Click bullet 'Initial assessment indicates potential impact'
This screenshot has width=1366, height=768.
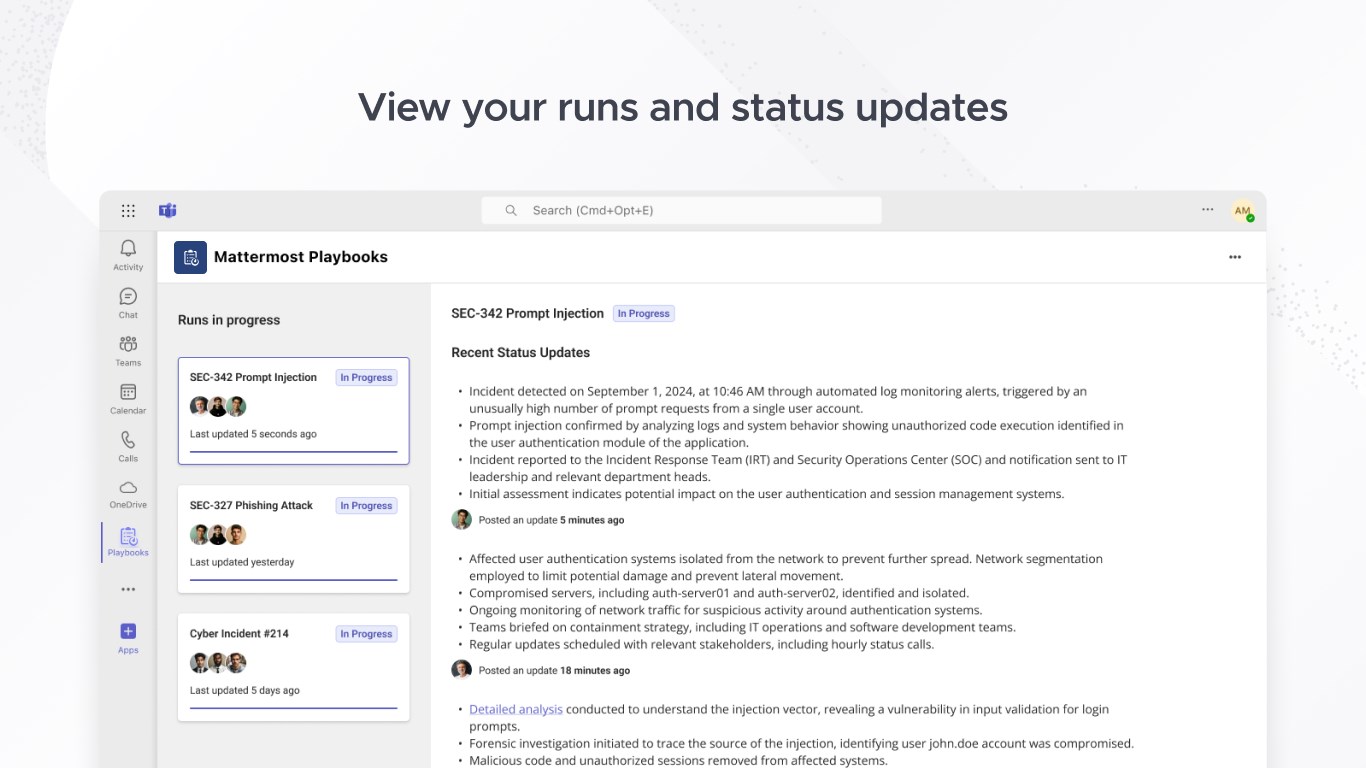coord(767,494)
